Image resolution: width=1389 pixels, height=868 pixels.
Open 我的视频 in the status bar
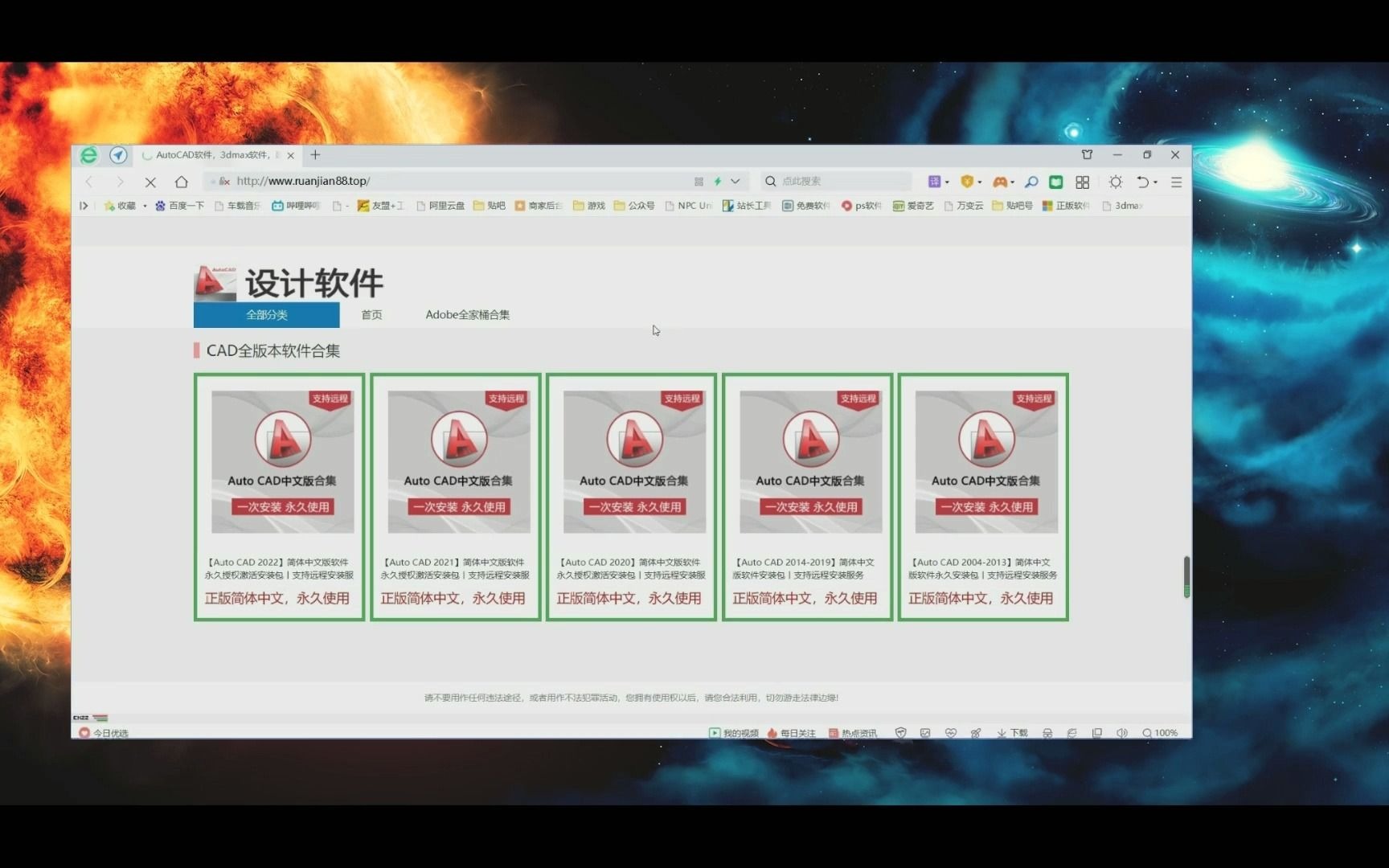click(734, 733)
